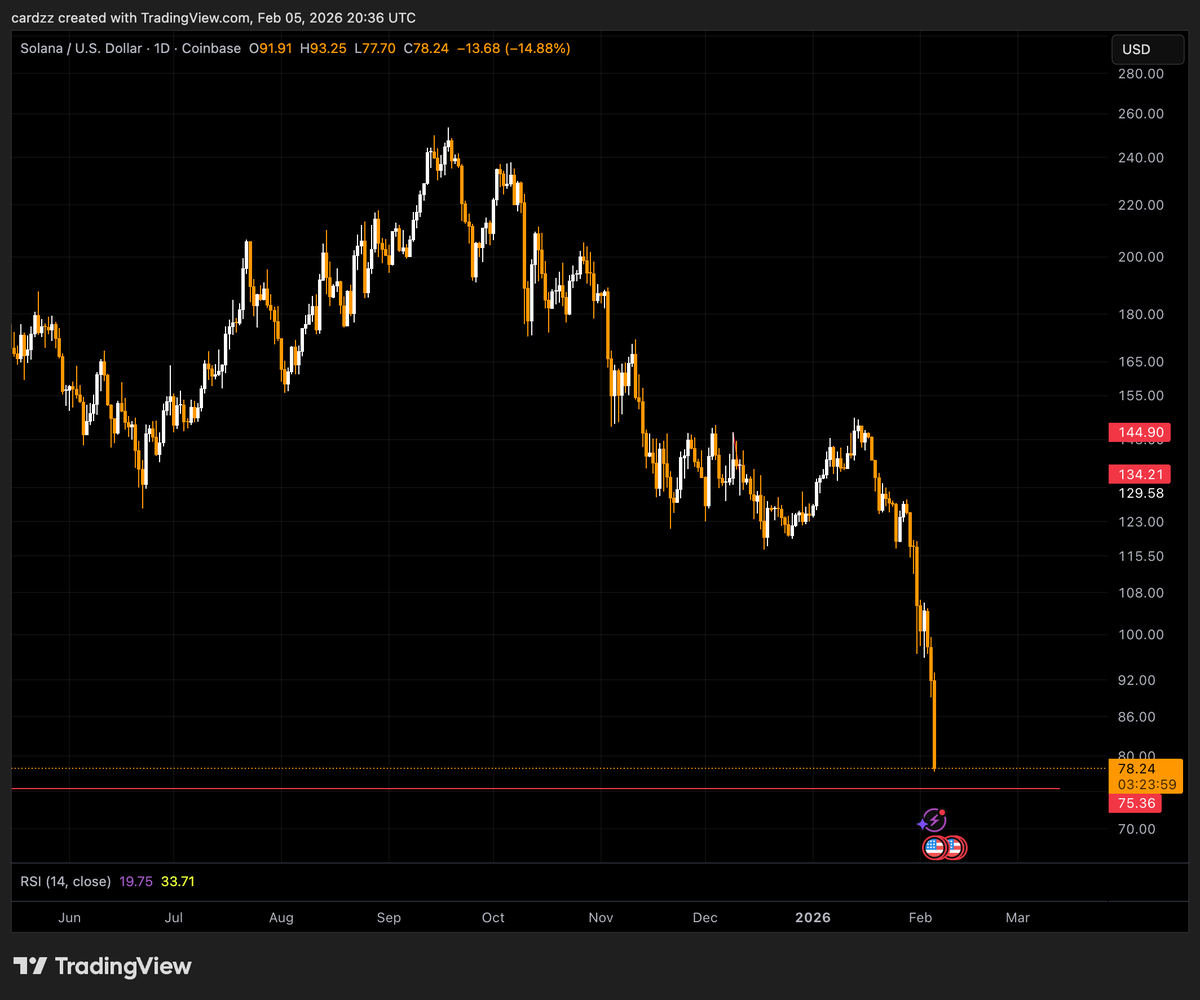Click the orange 78.24 current price label
The width and height of the screenshot is (1200, 1000).
tap(1146, 769)
